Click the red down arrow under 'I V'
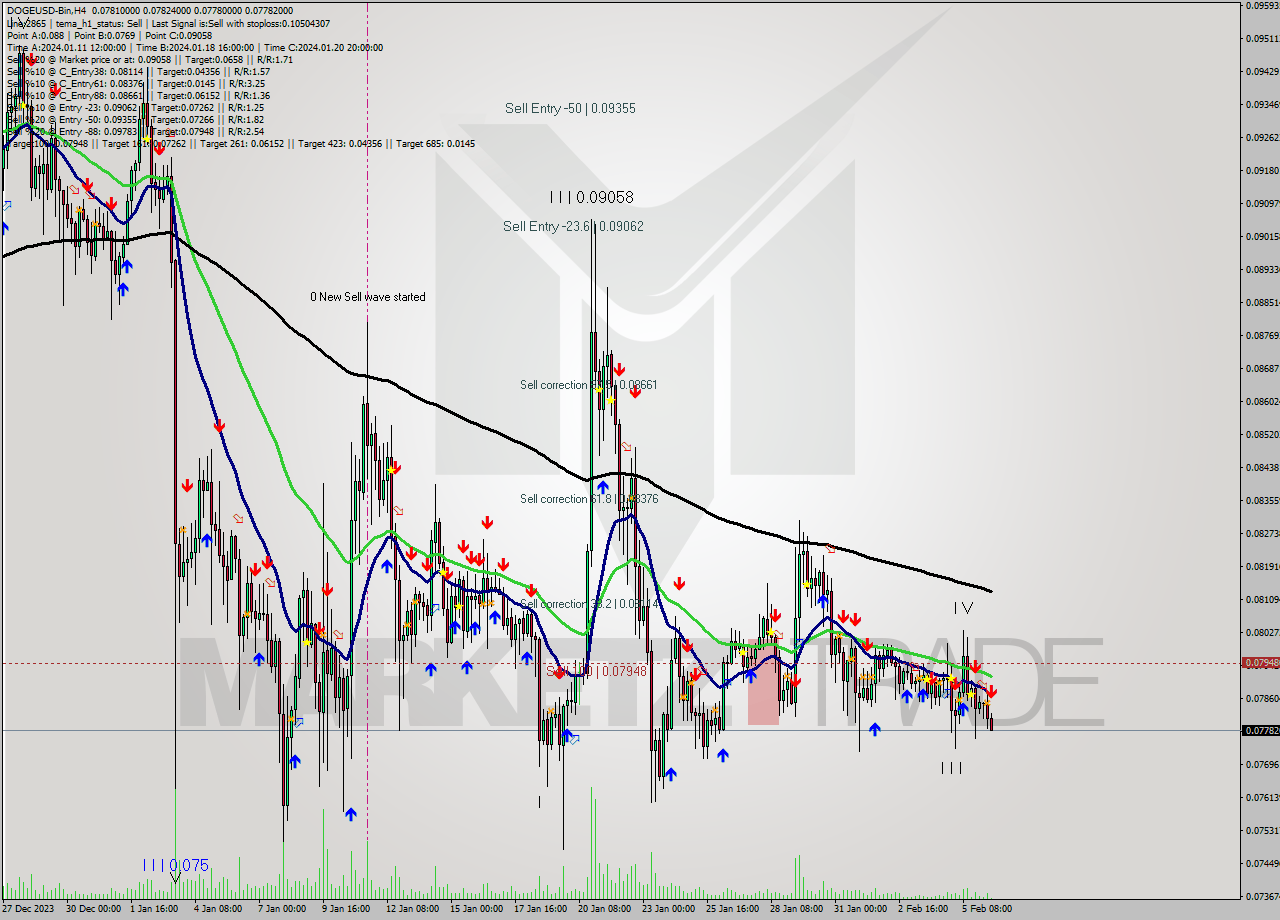1280x920 pixels. point(975,666)
